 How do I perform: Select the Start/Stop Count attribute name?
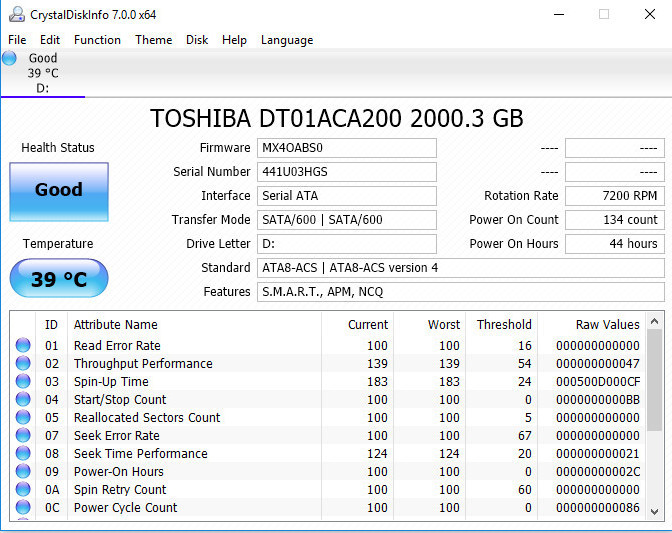coord(120,399)
